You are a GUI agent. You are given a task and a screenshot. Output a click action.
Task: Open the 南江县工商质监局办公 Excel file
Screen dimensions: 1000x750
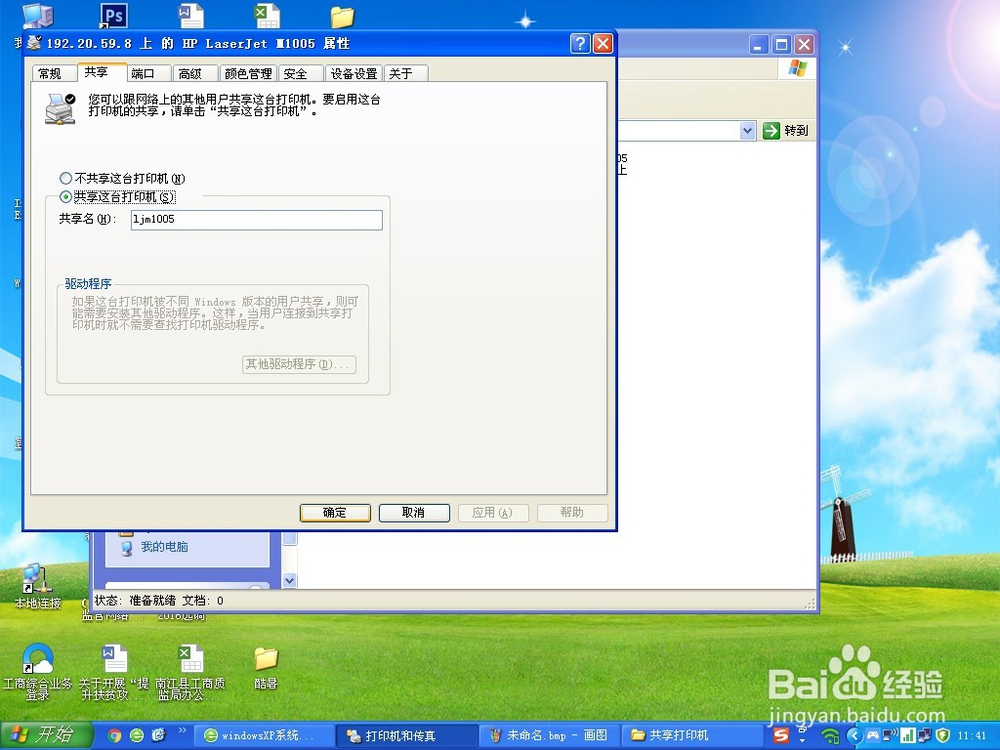(191, 672)
